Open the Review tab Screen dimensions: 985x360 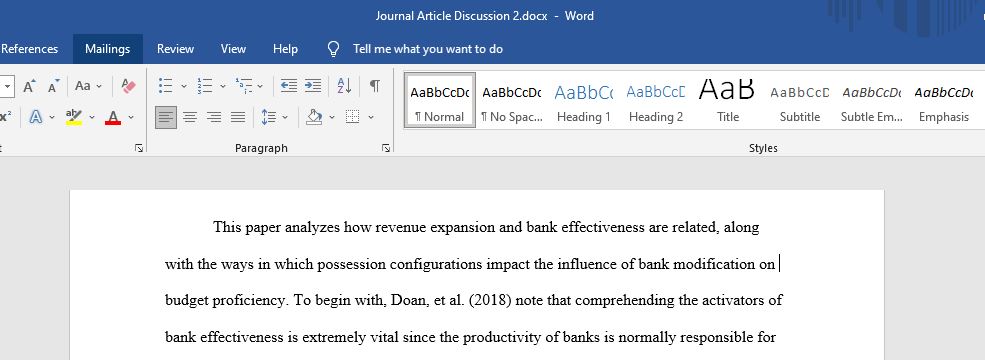tap(175, 49)
